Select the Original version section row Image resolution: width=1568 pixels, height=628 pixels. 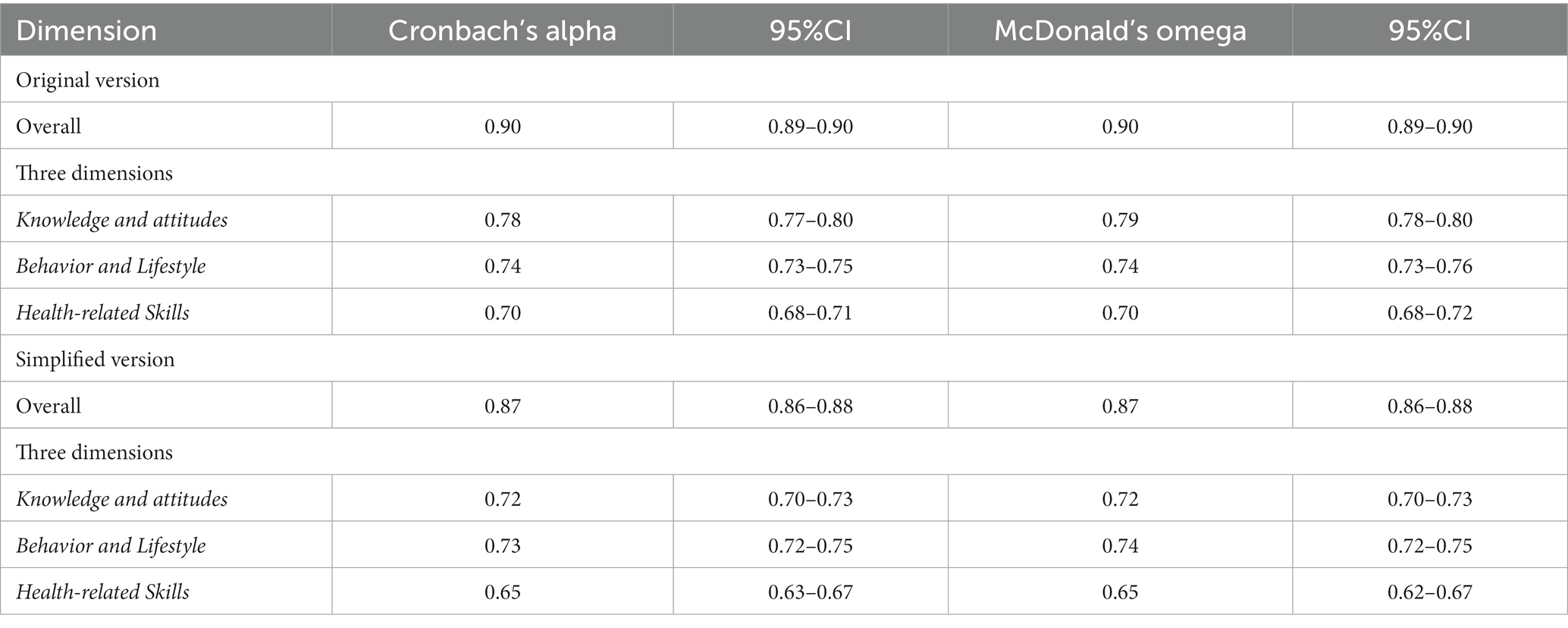pyautogui.click(x=784, y=80)
